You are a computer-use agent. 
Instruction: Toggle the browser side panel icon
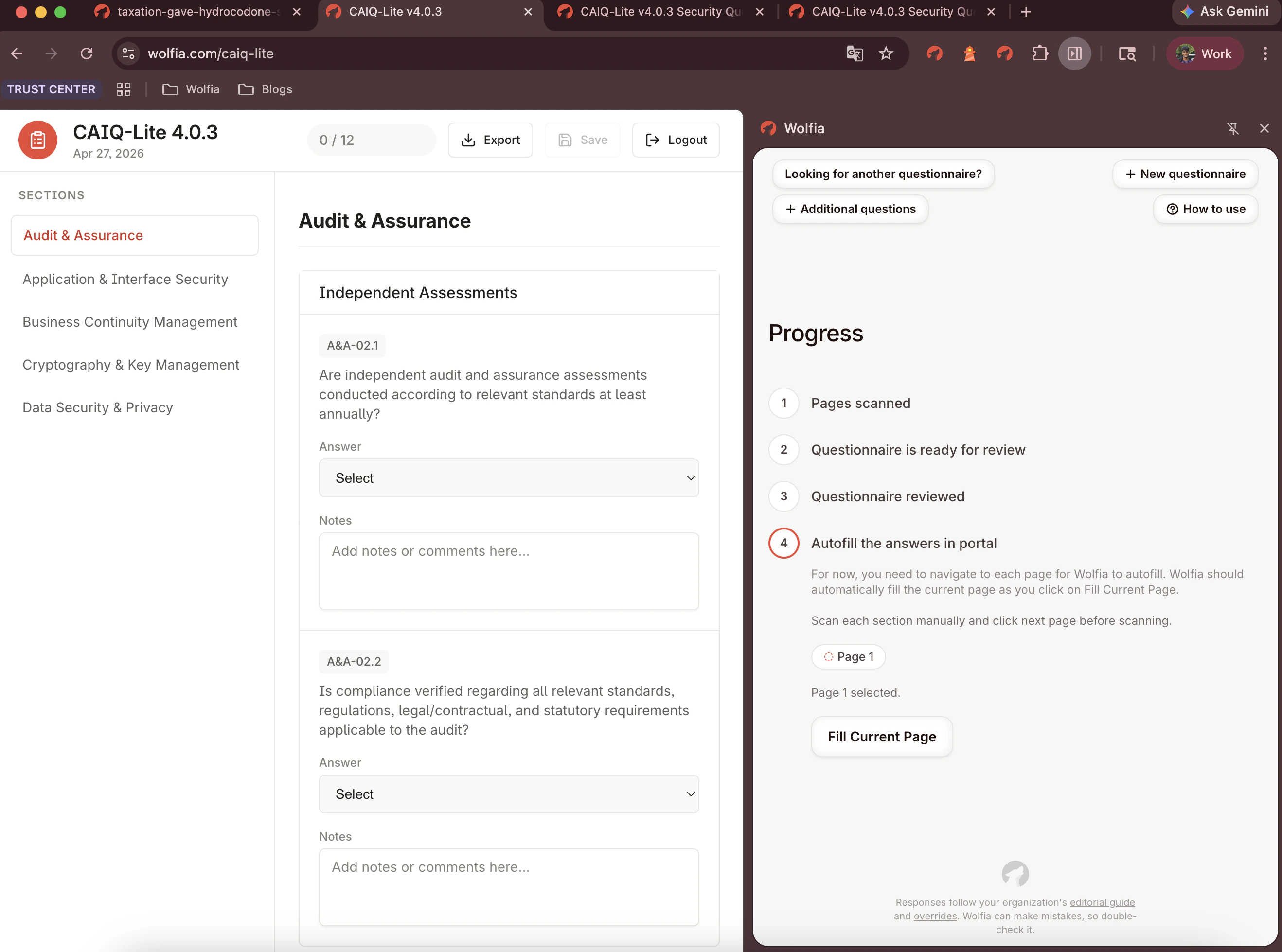click(1074, 53)
